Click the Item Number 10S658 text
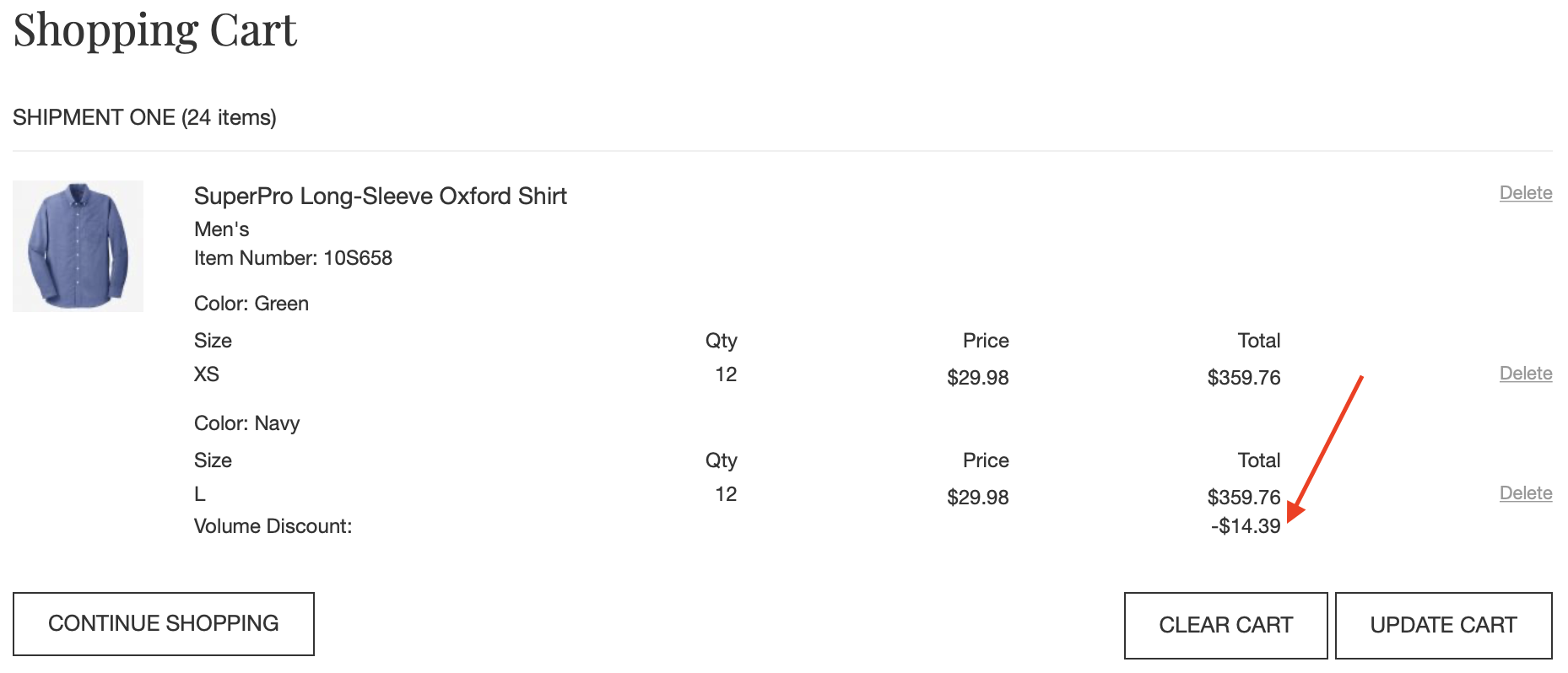Screen dimensions: 1568x673 pyautogui.click(x=293, y=258)
